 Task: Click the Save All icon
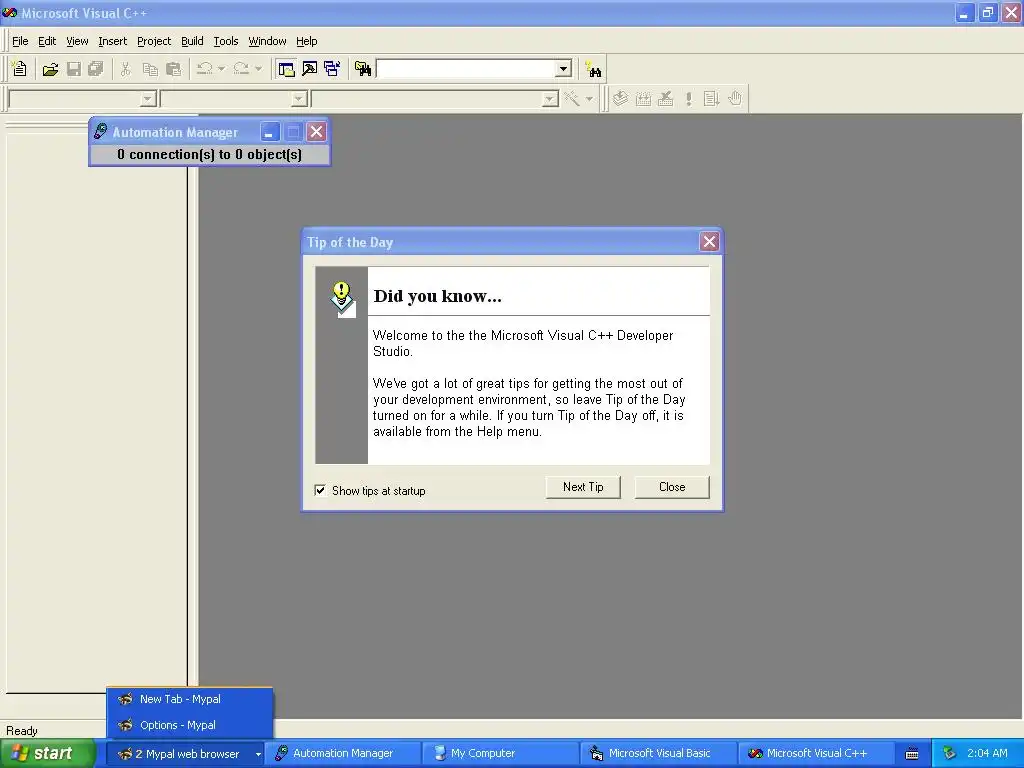tap(96, 69)
